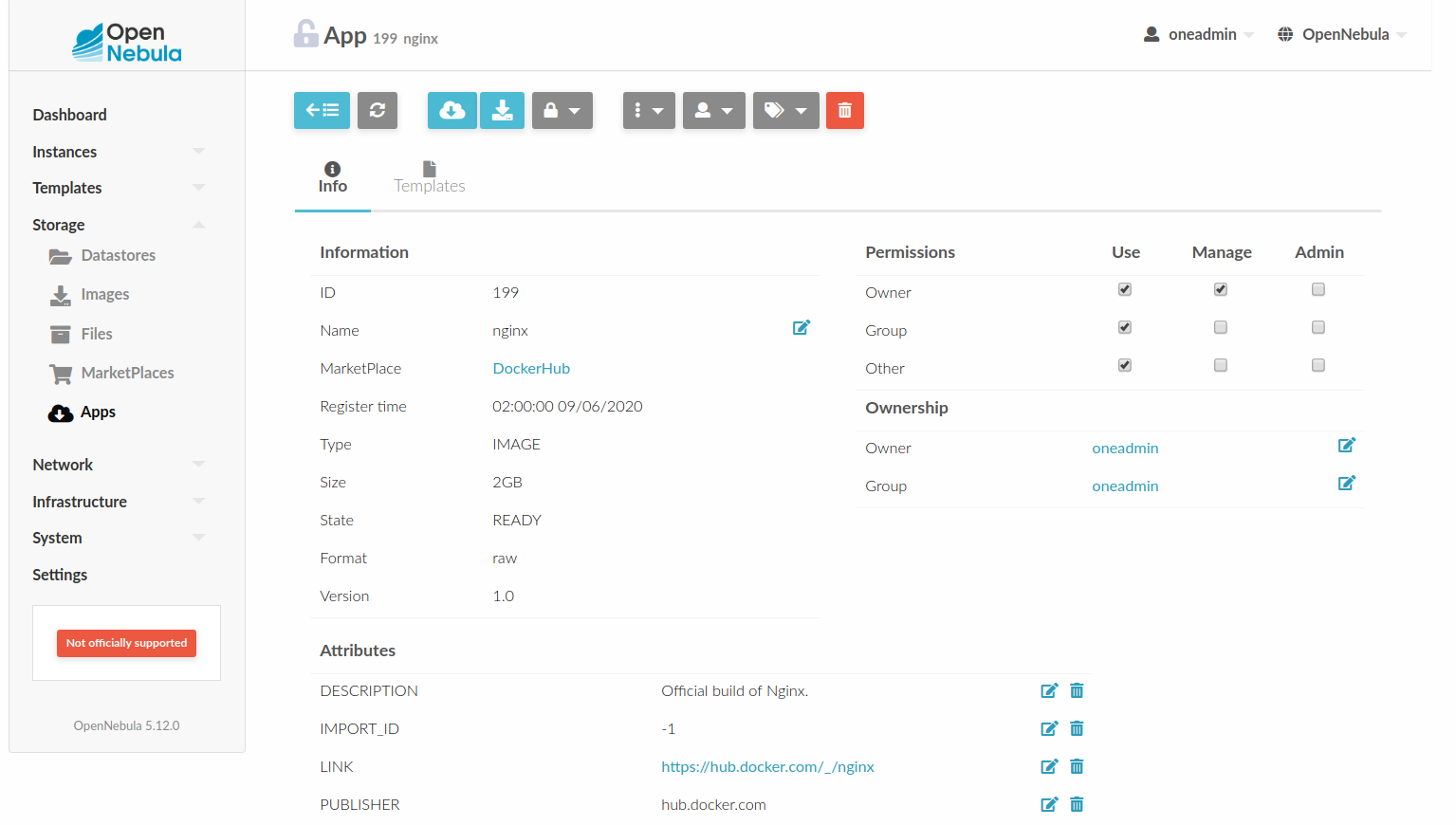This screenshot has width=1456, height=825.
Task: Click the OpenNebula 5.12.0 version text
Action: (126, 725)
